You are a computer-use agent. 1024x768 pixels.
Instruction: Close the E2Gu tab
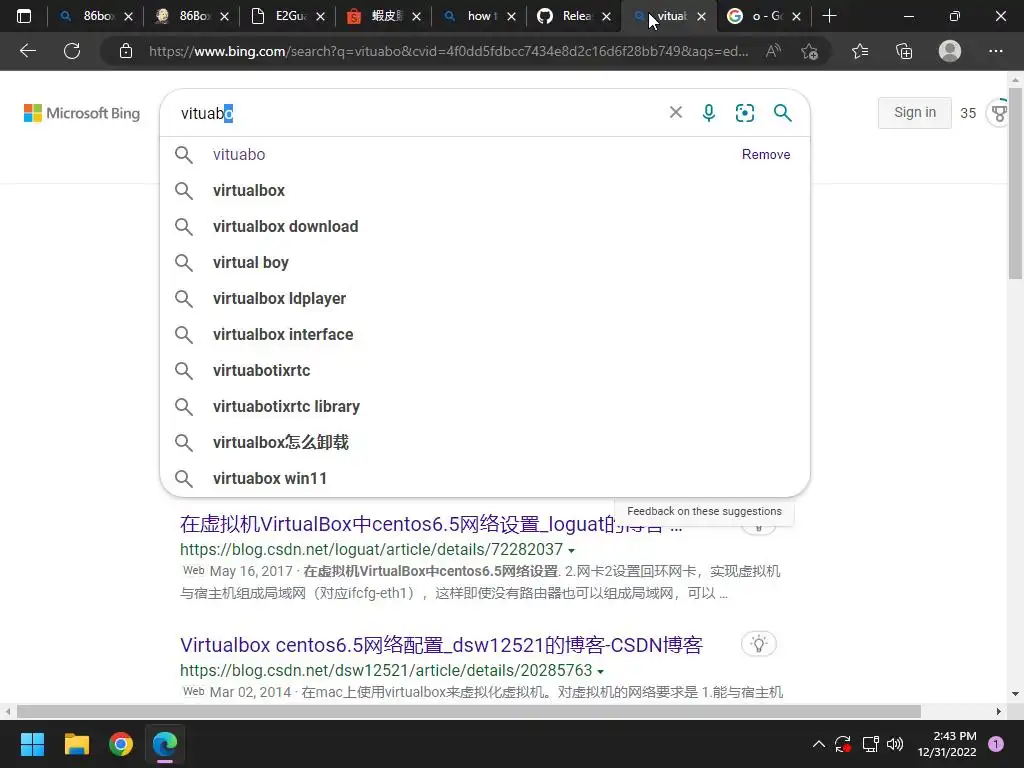pyautogui.click(x=320, y=16)
